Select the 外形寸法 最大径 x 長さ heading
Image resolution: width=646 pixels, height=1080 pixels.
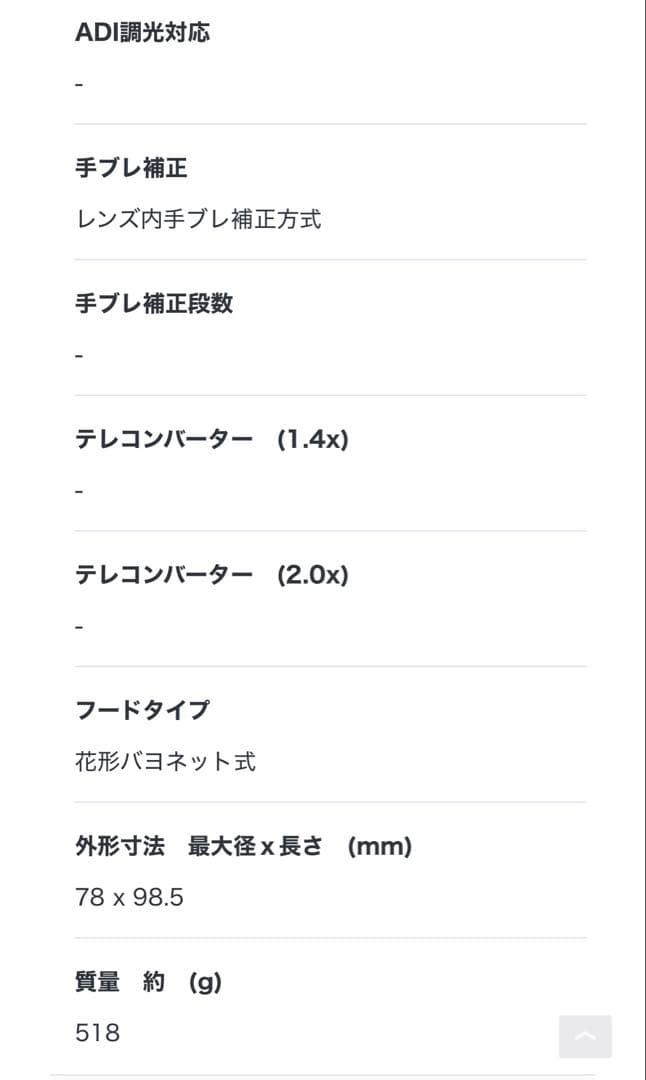click(x=198, y=846)
